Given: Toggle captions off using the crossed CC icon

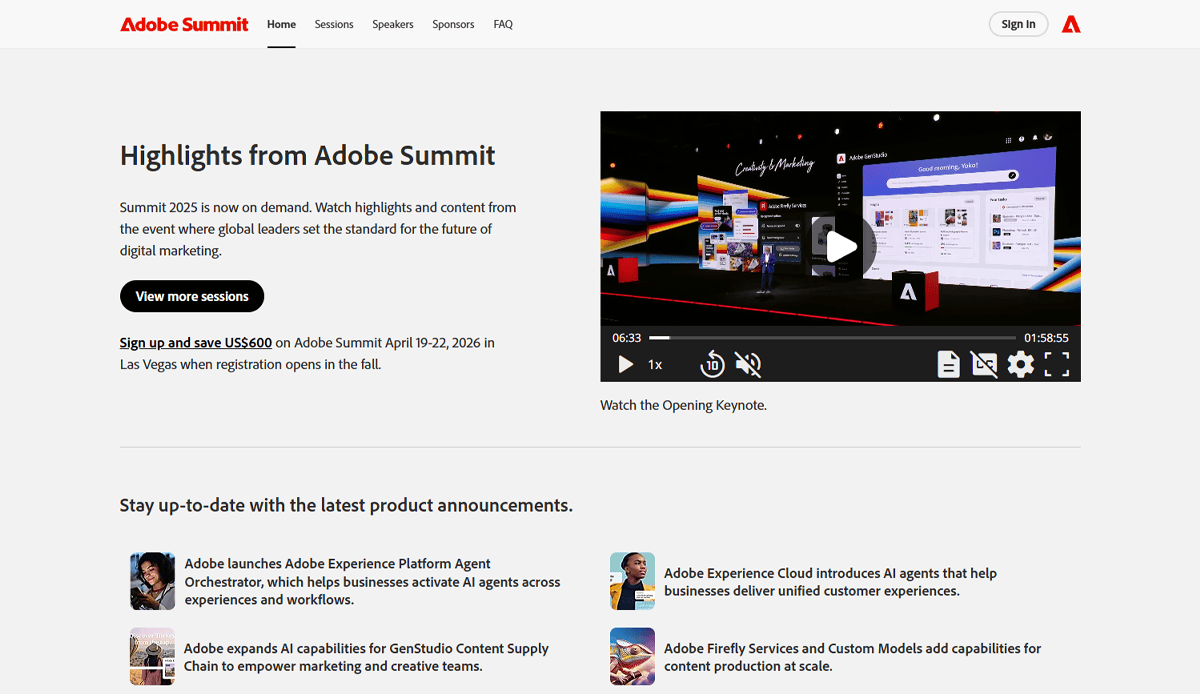Looking at the screenshot, I should (984, 364).
